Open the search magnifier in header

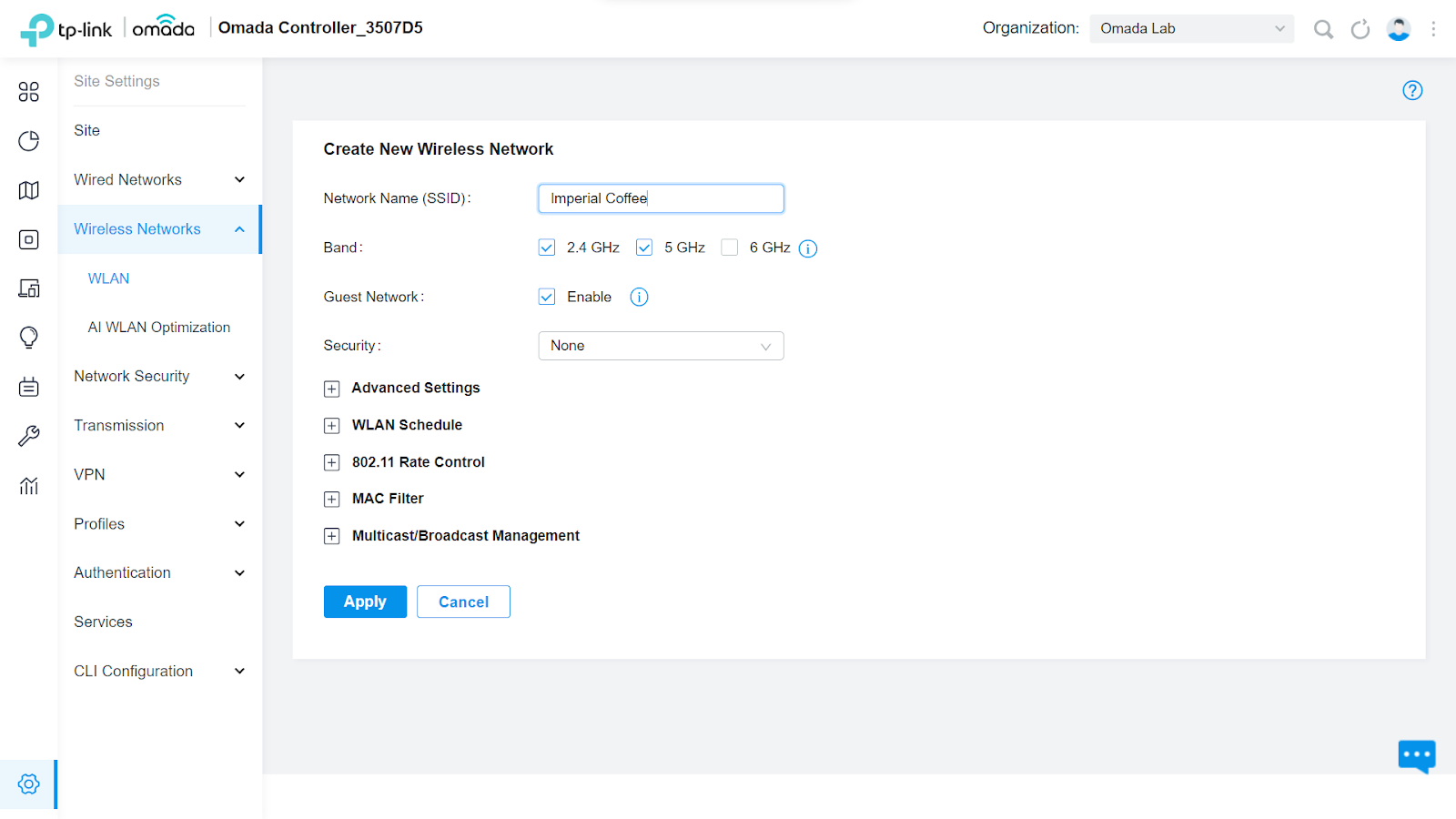(x=1323, y=28)
